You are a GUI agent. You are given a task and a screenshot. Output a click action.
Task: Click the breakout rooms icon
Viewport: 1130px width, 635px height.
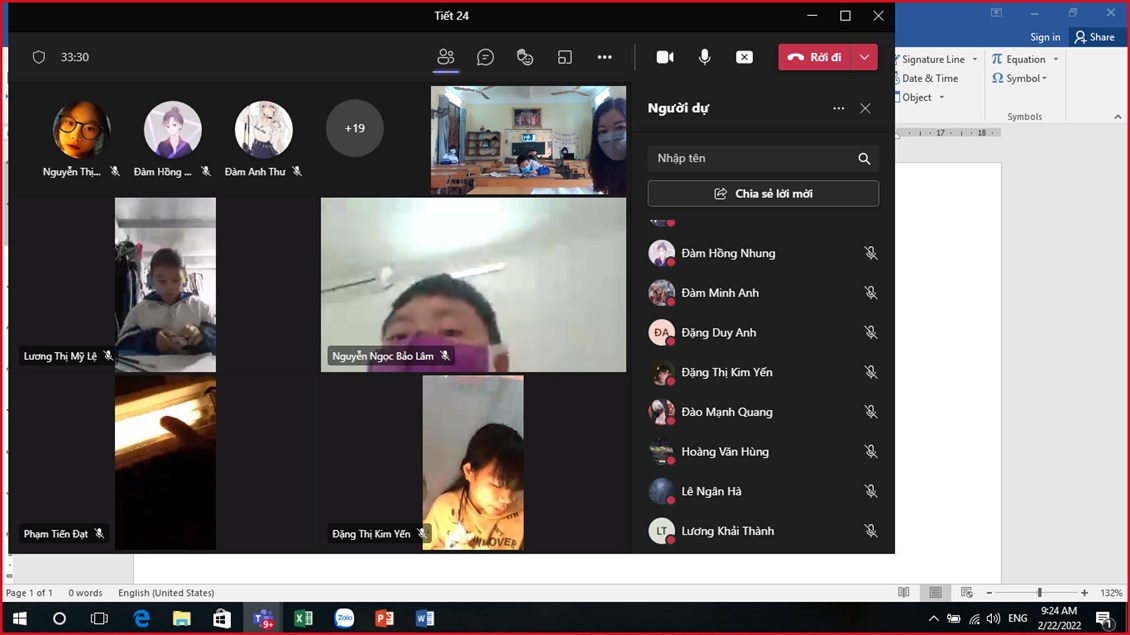click(x=565, y=58)
